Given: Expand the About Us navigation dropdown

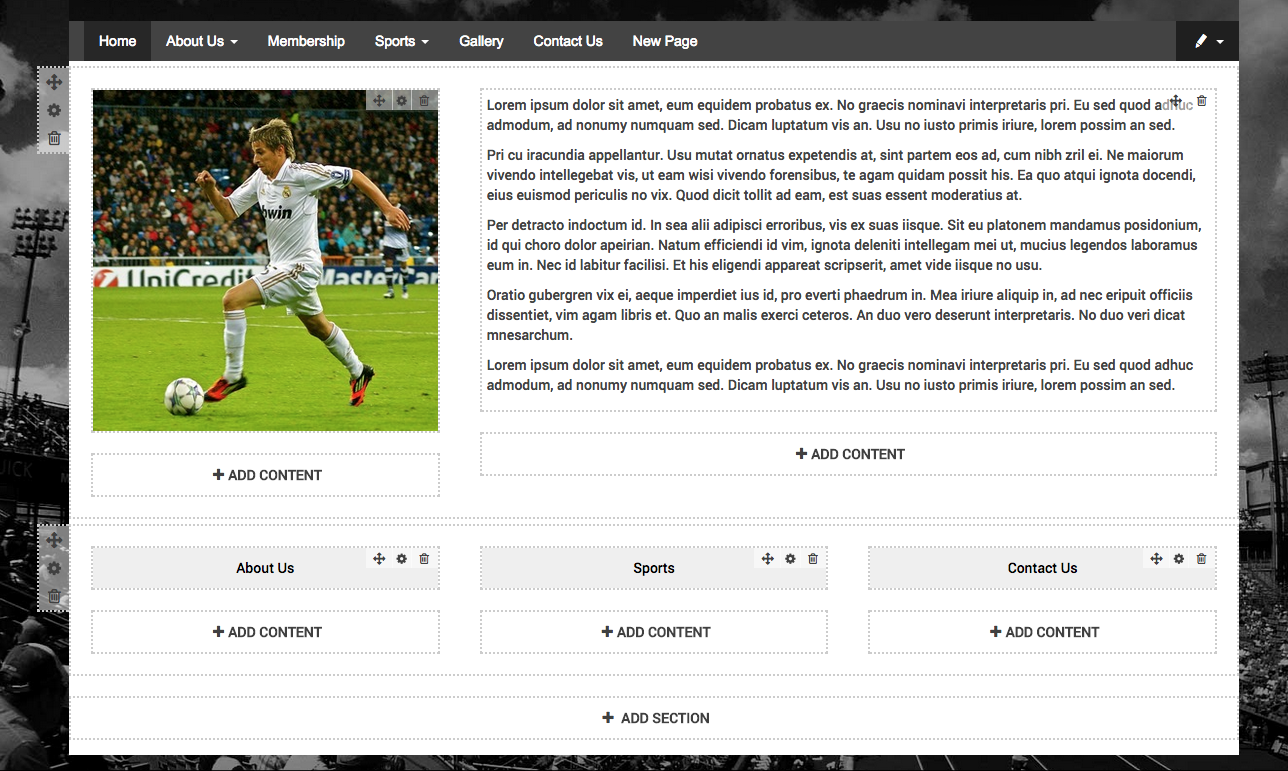Looking at the screenshot, I should tap(201, 41).
